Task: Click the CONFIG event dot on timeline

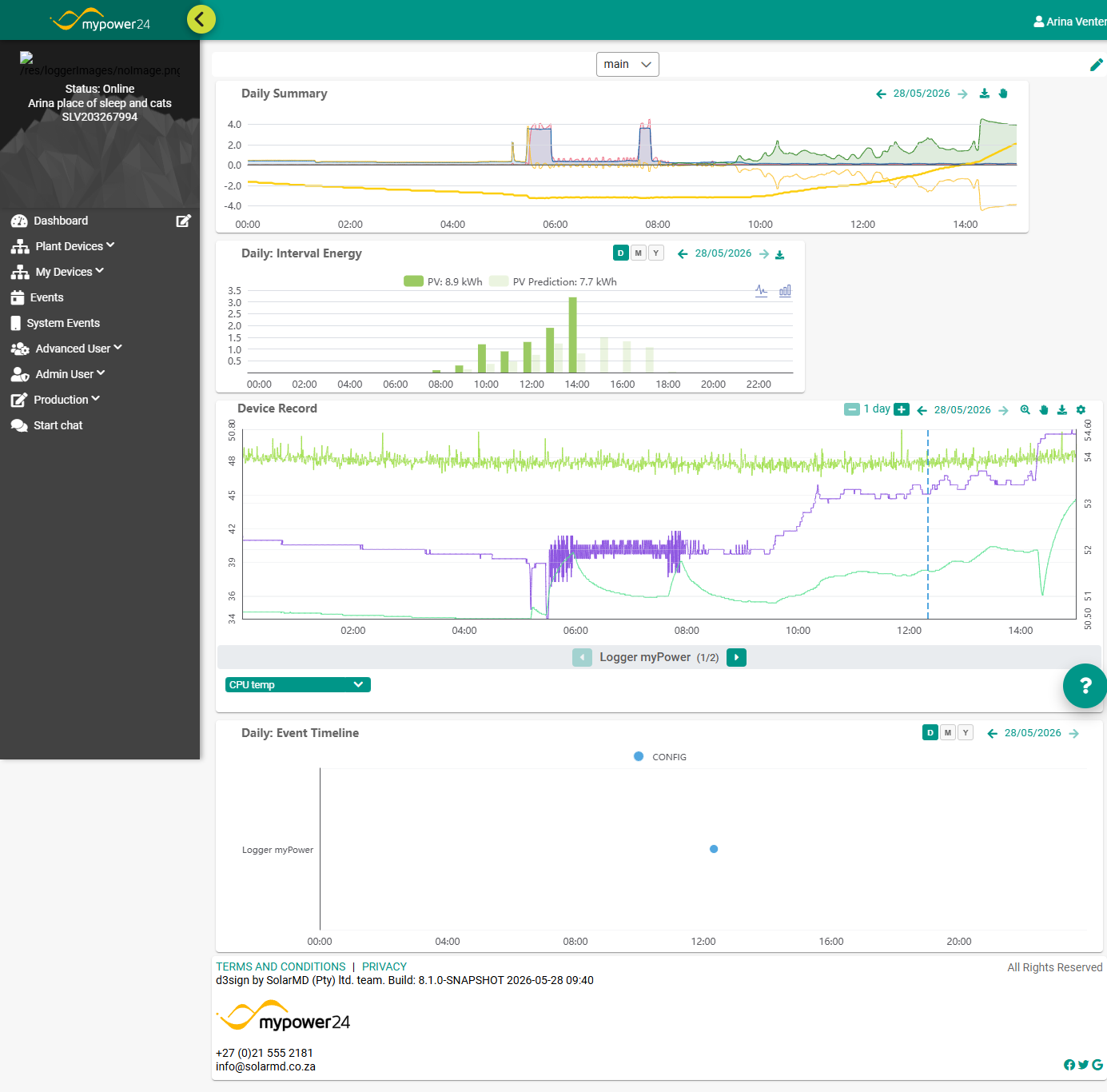Action: pyautogui.click(x=714, y=849)
